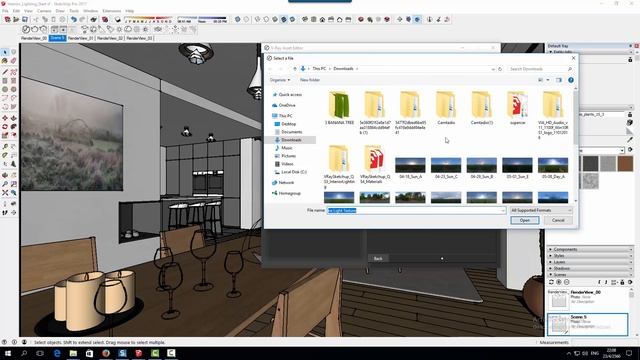This screenshot has width=640, height=360.
Task: Click the brown material swatch
Action: 625,164
